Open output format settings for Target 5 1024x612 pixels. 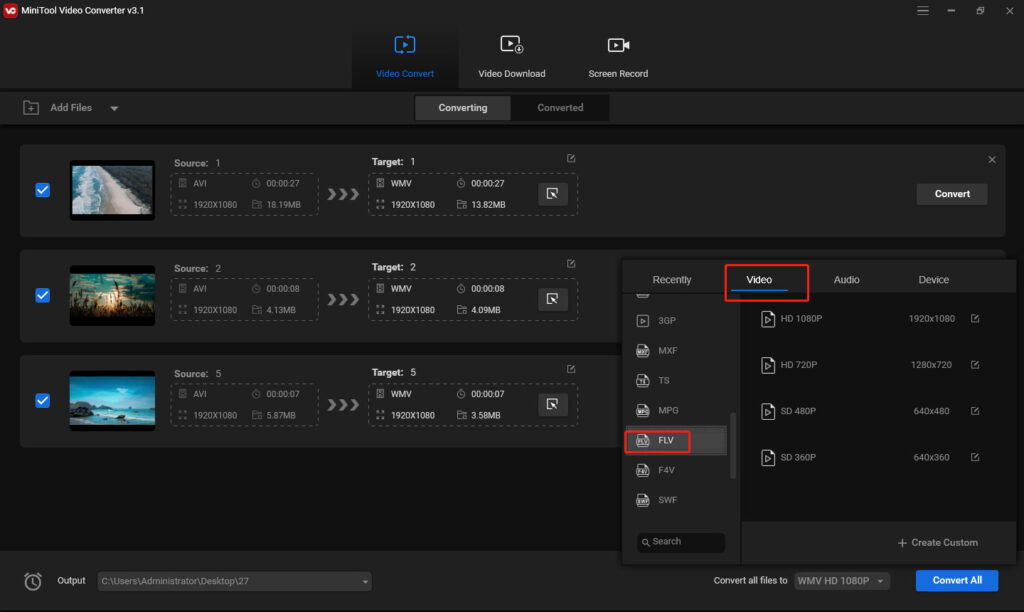click(552, 404)
